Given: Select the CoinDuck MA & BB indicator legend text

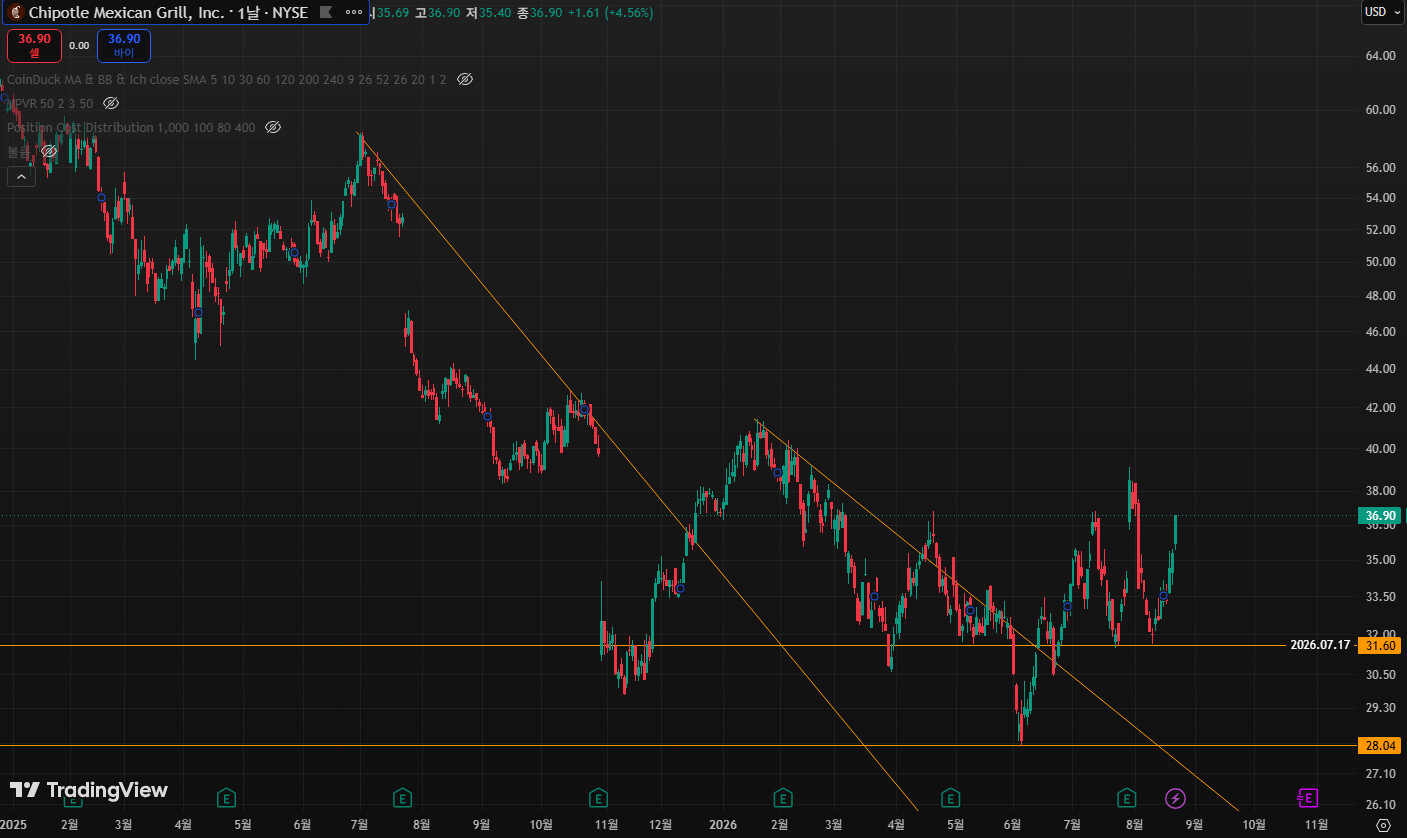Looking at the screenshot, I should coord(226,79).
